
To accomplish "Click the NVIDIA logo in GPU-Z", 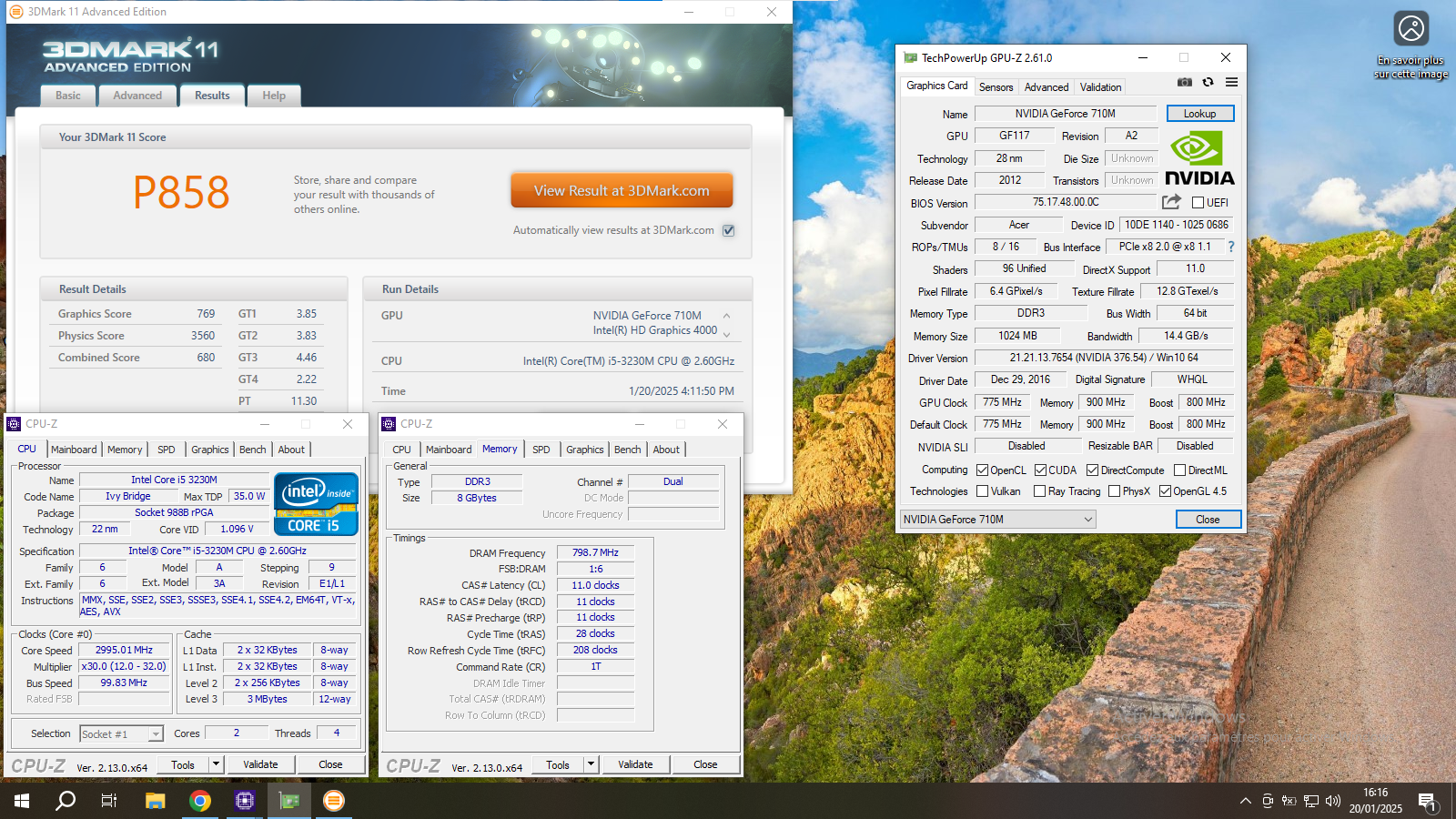I will pyautogui.click(x=1199, y=158).
